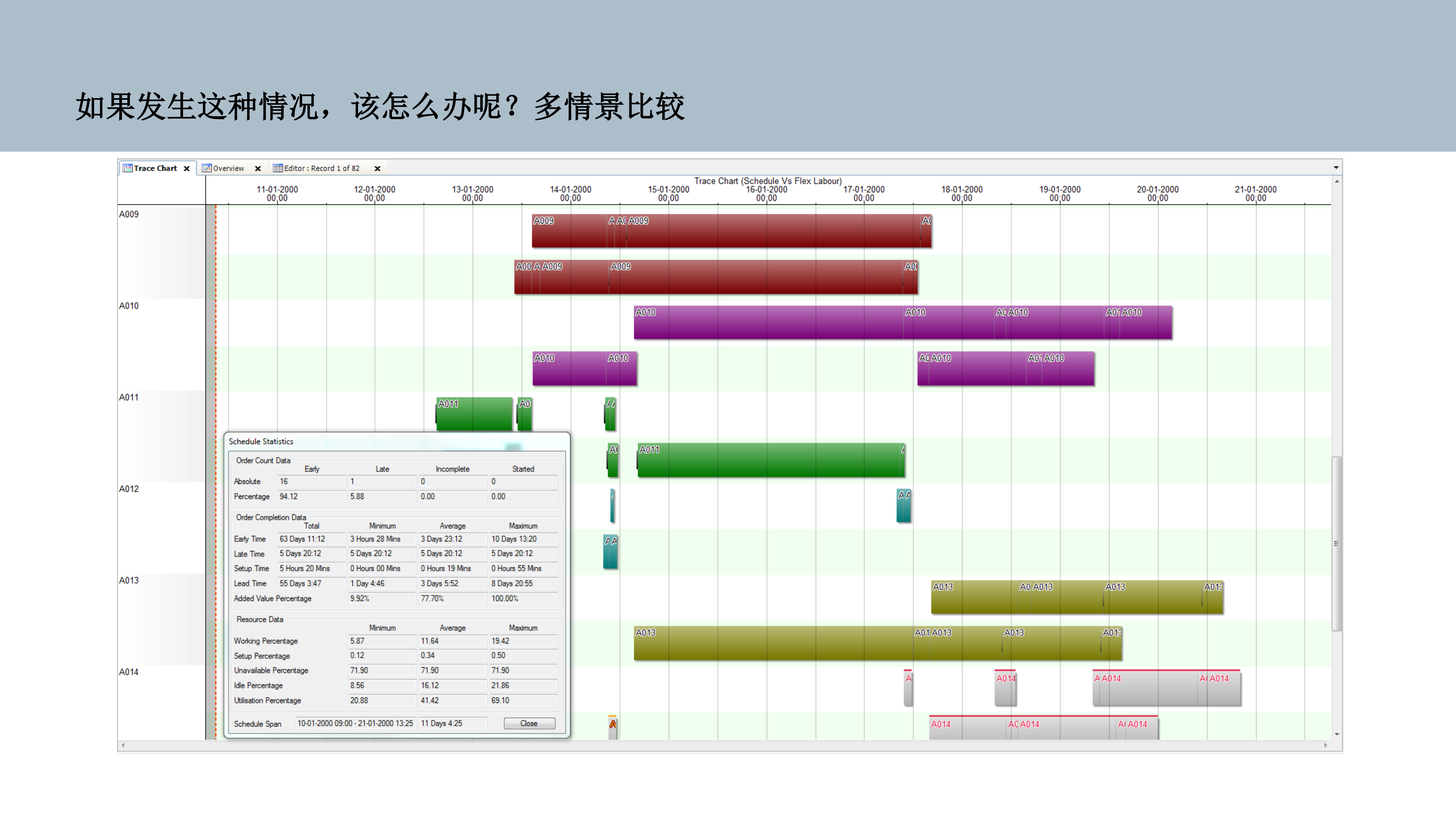Click the Schedule Span date range field
Screen dimensions: 1456x819
(356, 723)
